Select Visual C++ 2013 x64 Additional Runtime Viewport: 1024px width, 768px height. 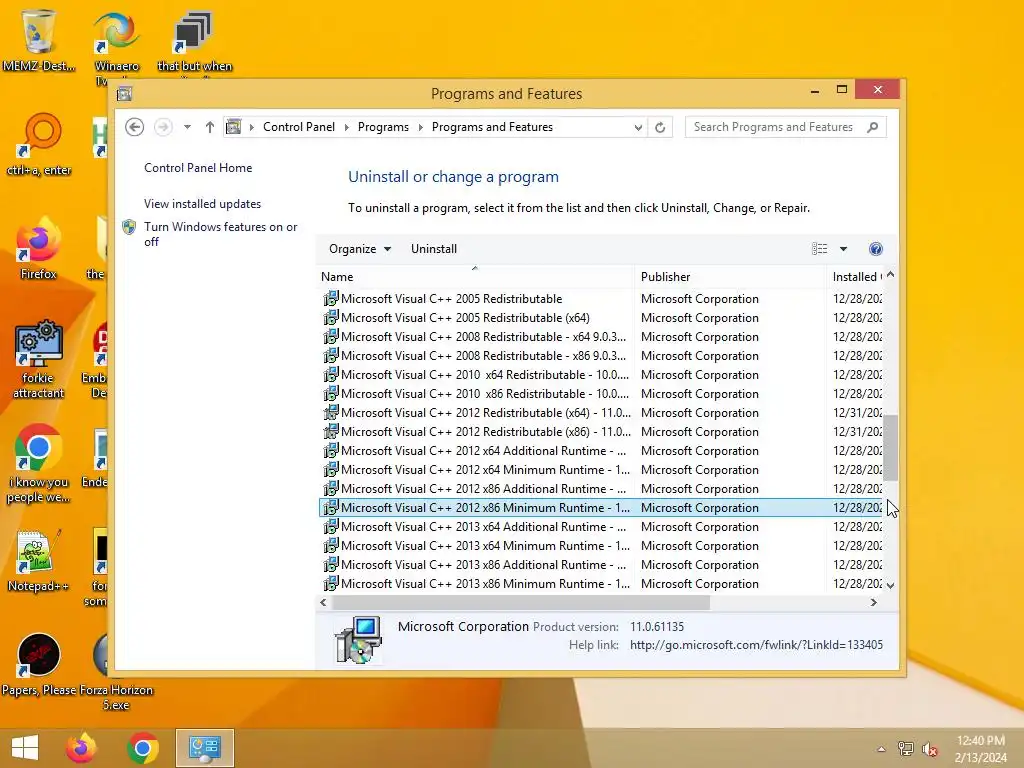pos(600,526)
